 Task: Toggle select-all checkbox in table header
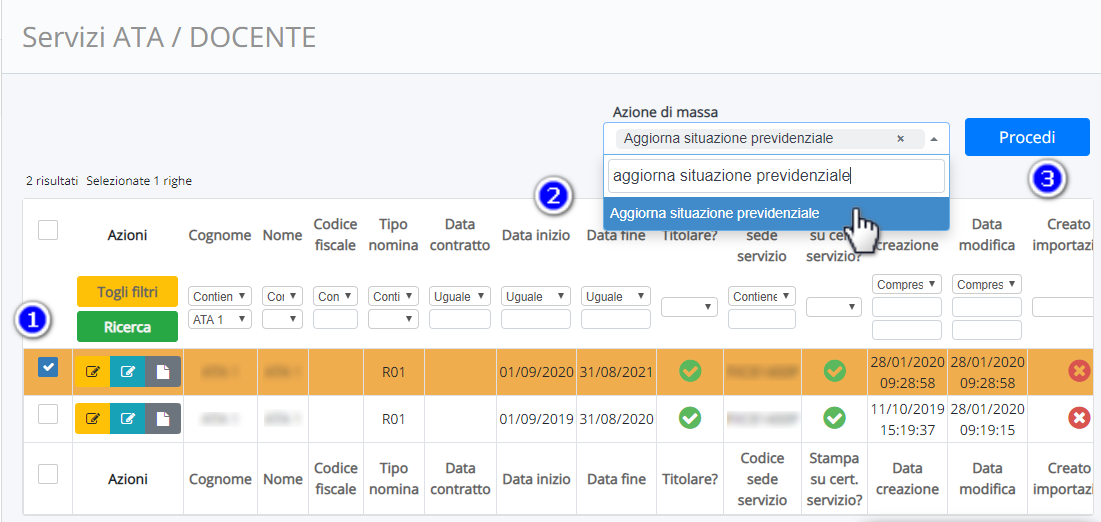(x=48, y=230)
